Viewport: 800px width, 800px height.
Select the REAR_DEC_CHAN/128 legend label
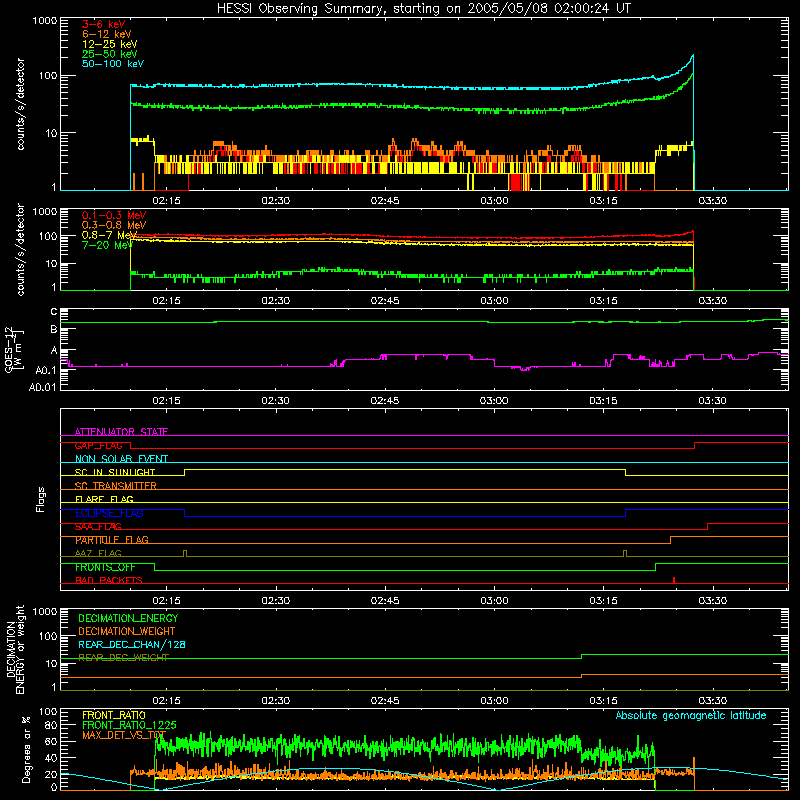(132, 645)
